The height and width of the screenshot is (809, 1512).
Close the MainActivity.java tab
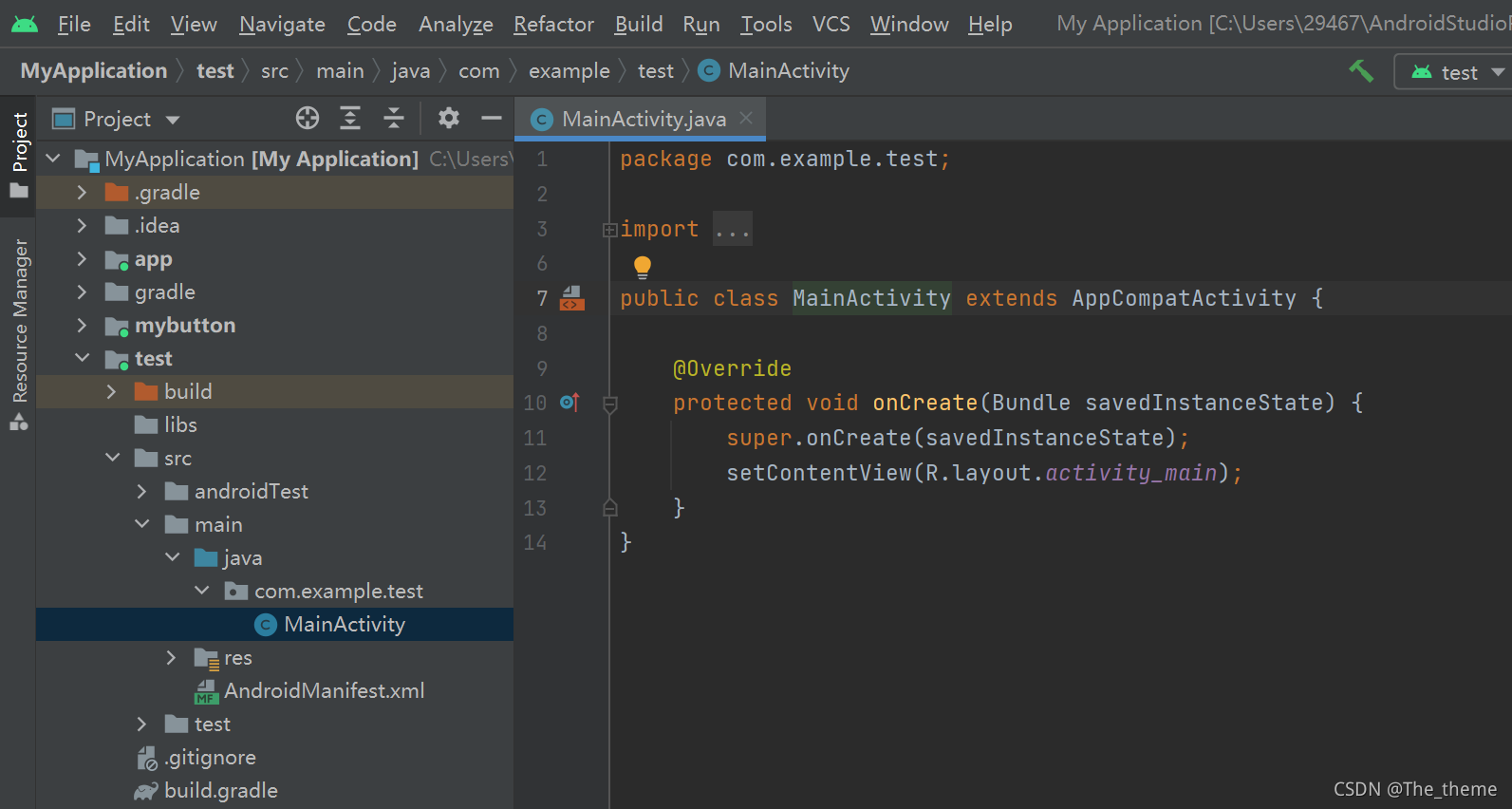(x=746, y=118)
